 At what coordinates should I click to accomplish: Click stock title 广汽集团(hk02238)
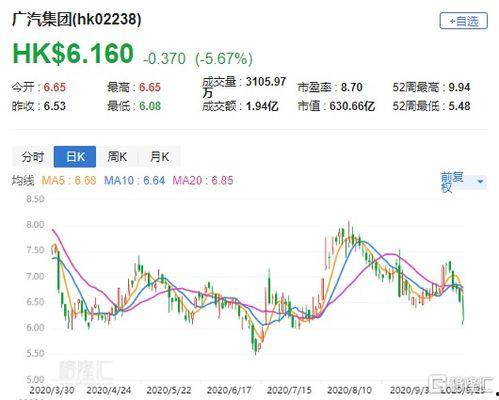click(x=76, y=19)
